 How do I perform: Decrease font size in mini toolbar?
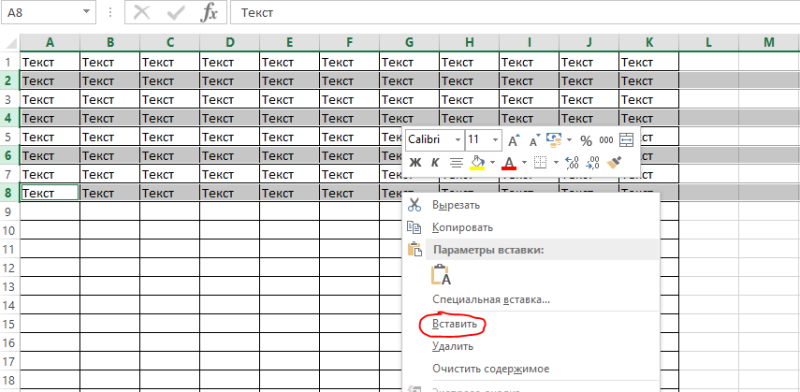click(534, 140)
